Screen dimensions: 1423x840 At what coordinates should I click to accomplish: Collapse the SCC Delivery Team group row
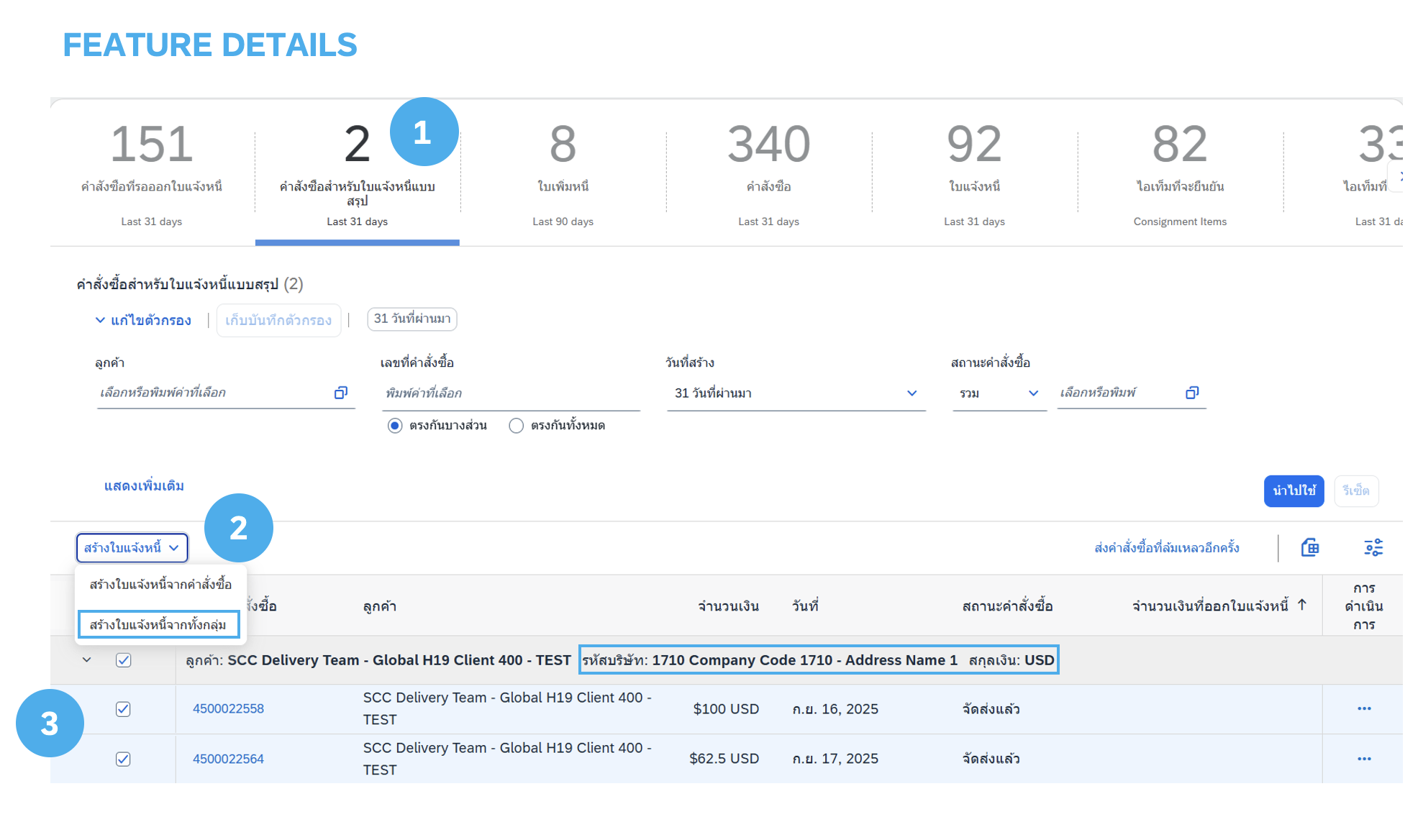pyautogui.click(x=86, y=660)
